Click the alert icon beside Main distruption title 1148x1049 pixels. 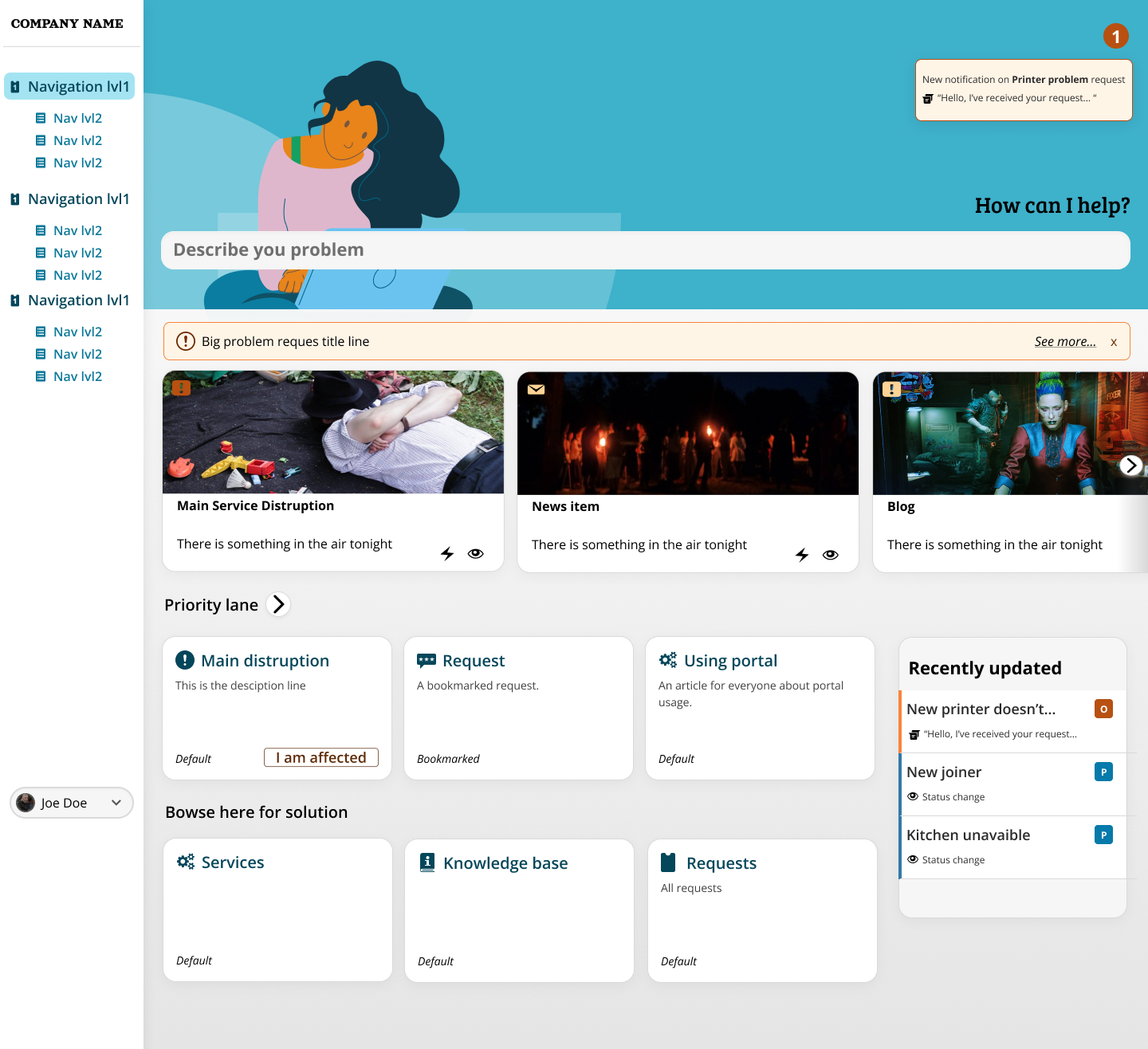click(x=184, y=660)
